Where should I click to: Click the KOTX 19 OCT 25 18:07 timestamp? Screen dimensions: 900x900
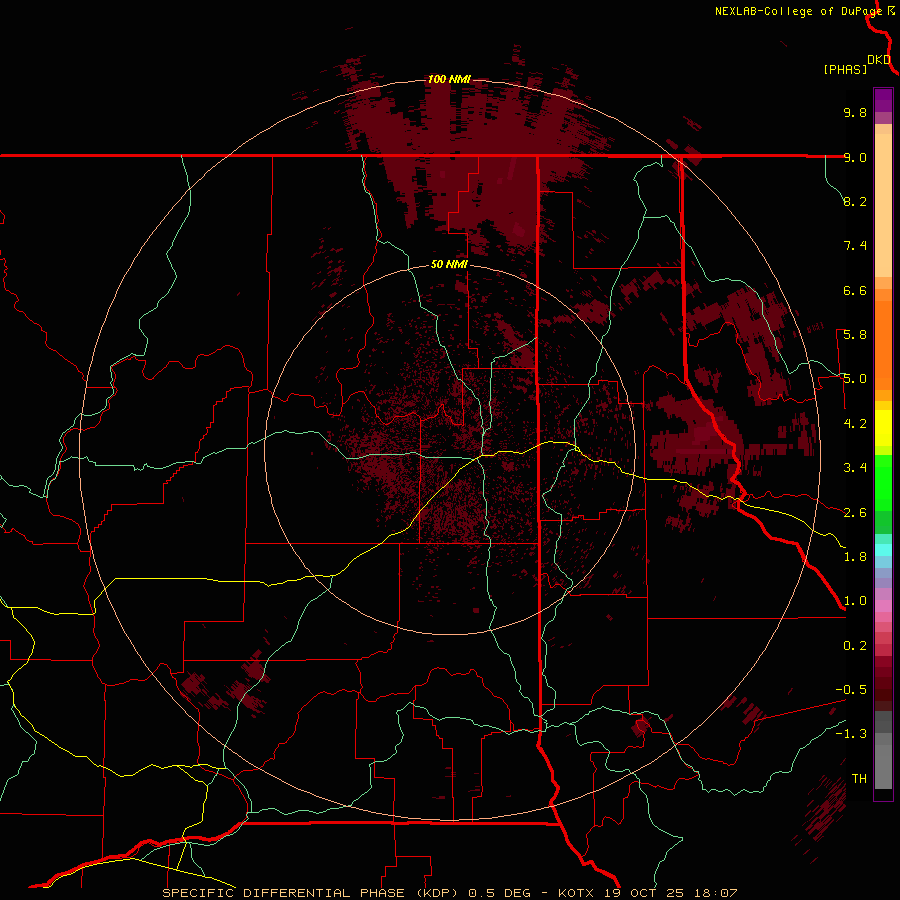click(x=647, y=893)
